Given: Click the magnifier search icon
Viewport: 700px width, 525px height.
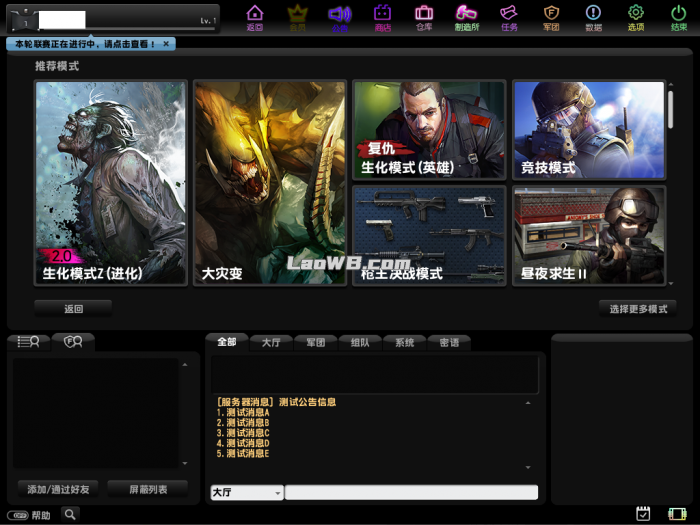Looking at the screenshot, I should pyautogui.click(x=70, y=515).
